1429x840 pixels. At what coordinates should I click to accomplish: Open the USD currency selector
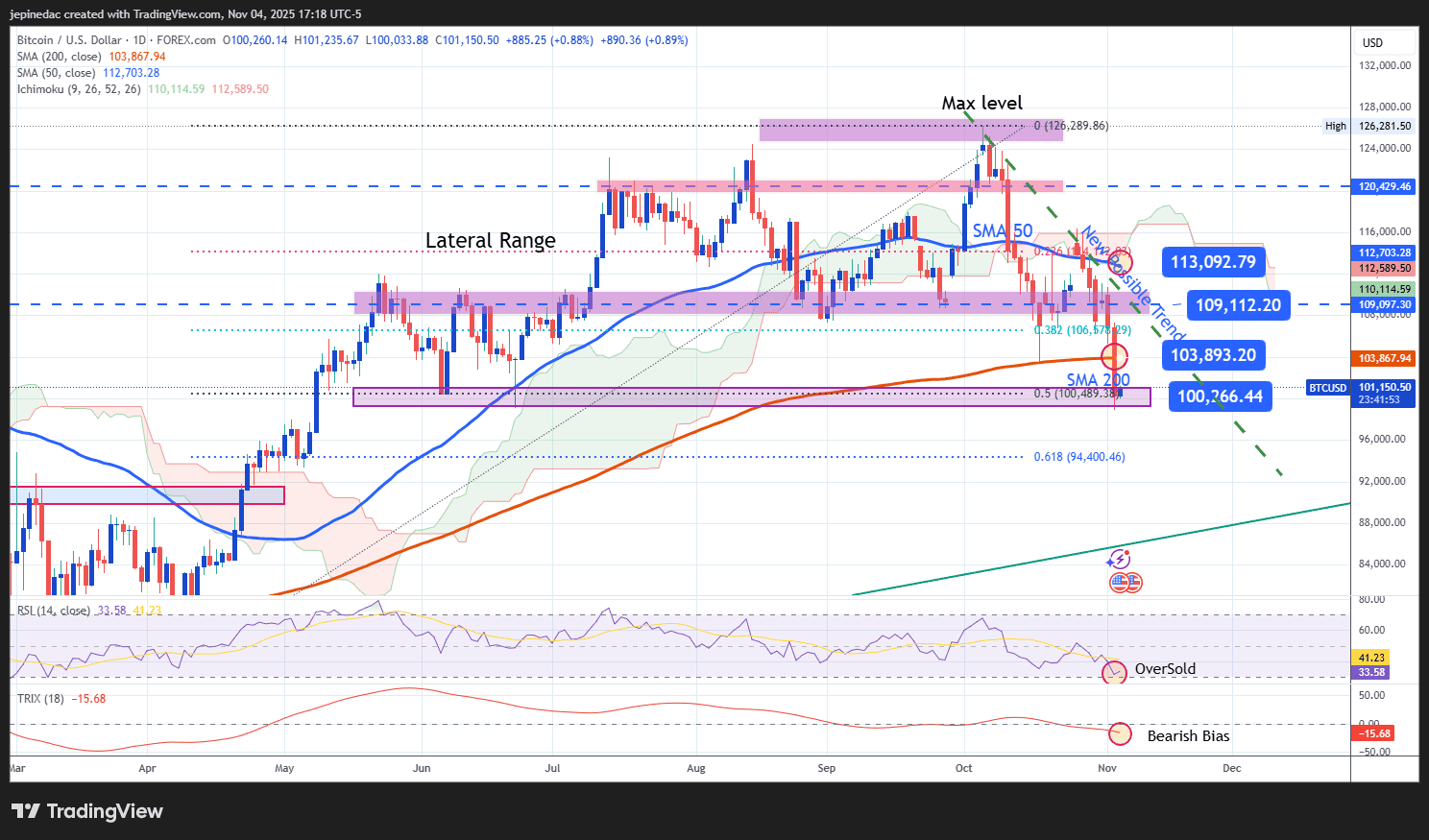pyautogui.click(x=1372, y=43)
